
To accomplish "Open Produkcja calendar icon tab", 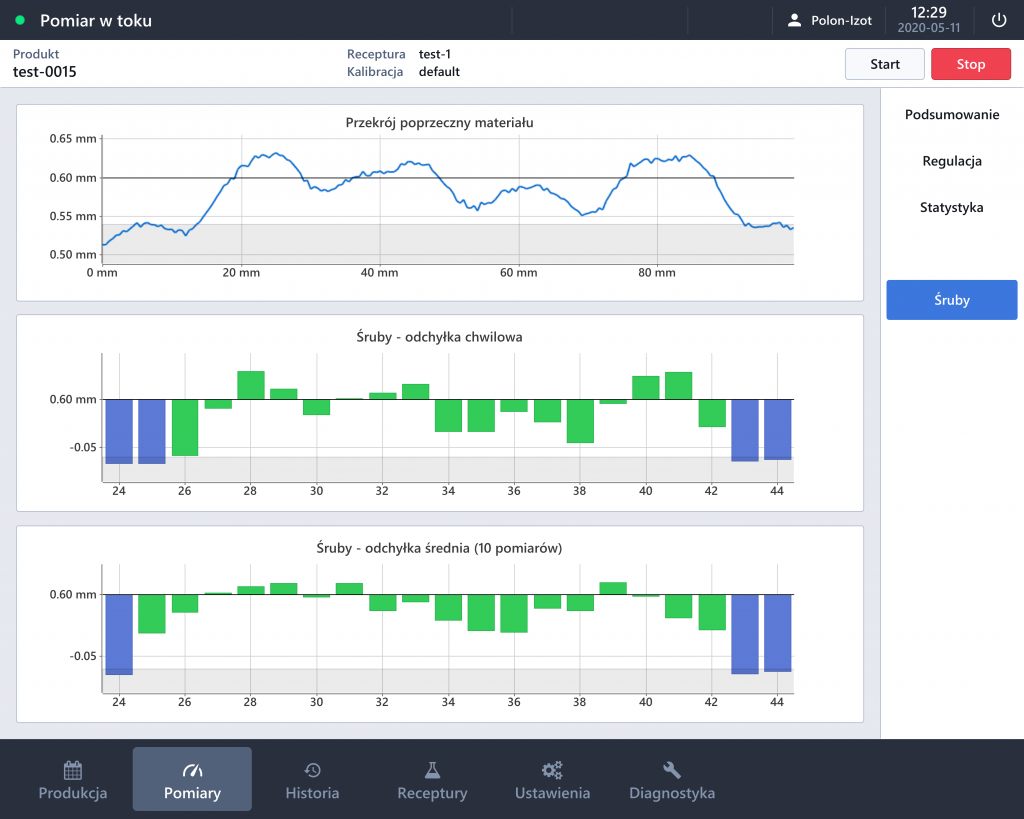I will pos(72,770).
